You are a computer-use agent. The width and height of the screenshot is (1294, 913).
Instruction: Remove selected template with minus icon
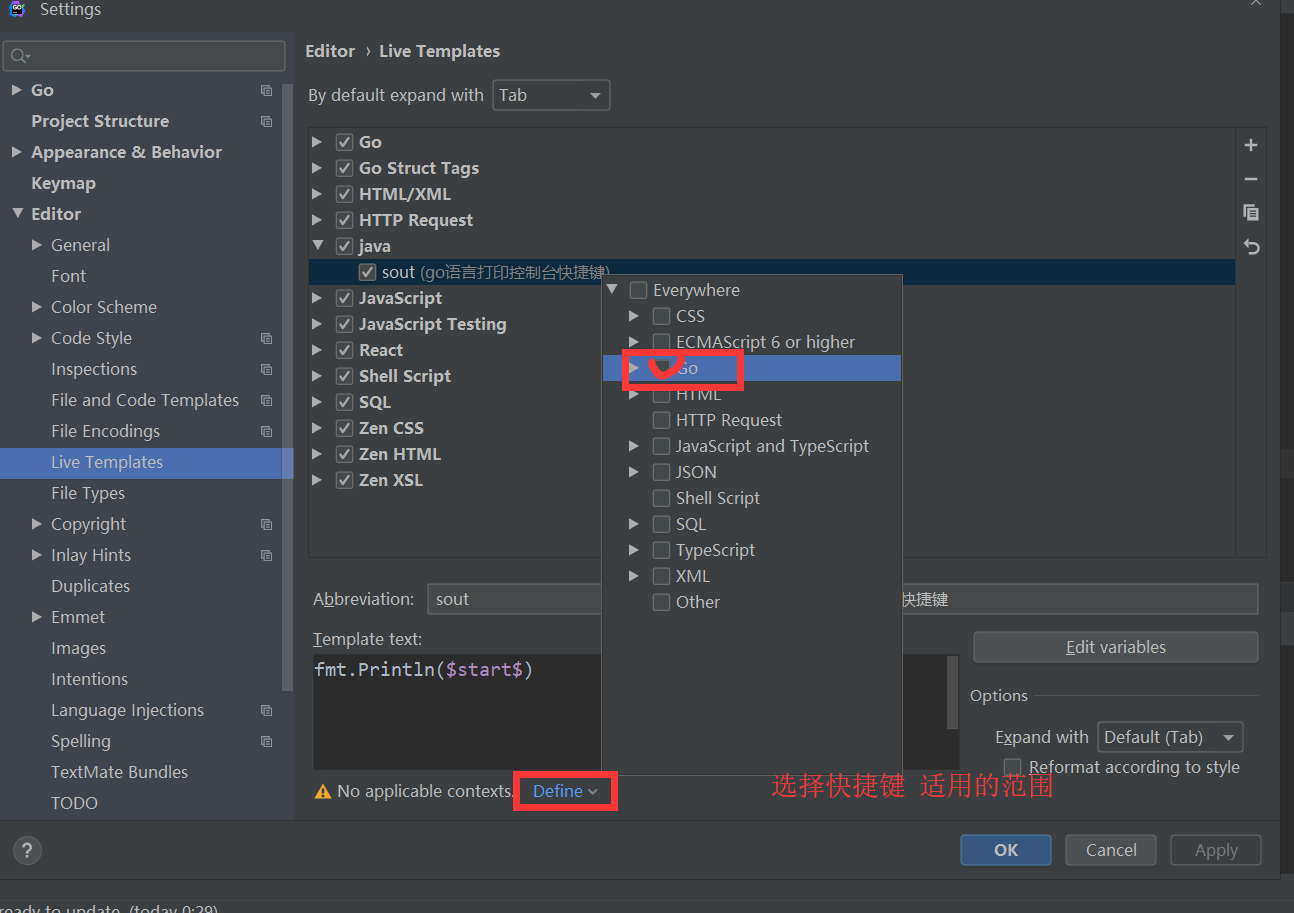tap(1251, 179)
